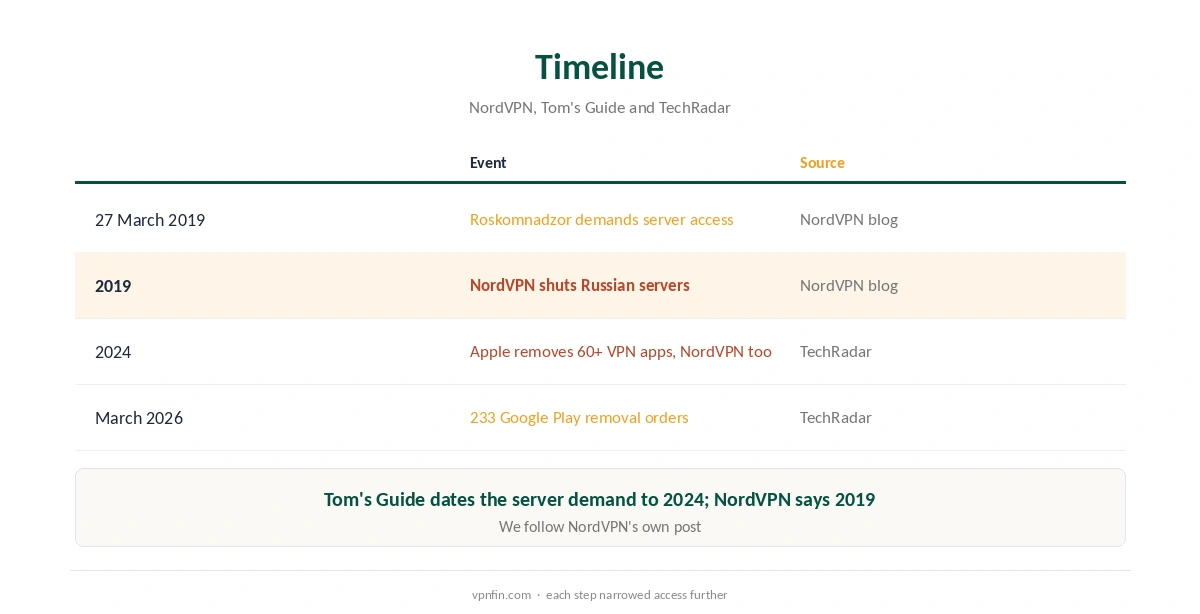Select the 2024 date cell
This screenshot has width=1200, height=614.
coord(113,352)
